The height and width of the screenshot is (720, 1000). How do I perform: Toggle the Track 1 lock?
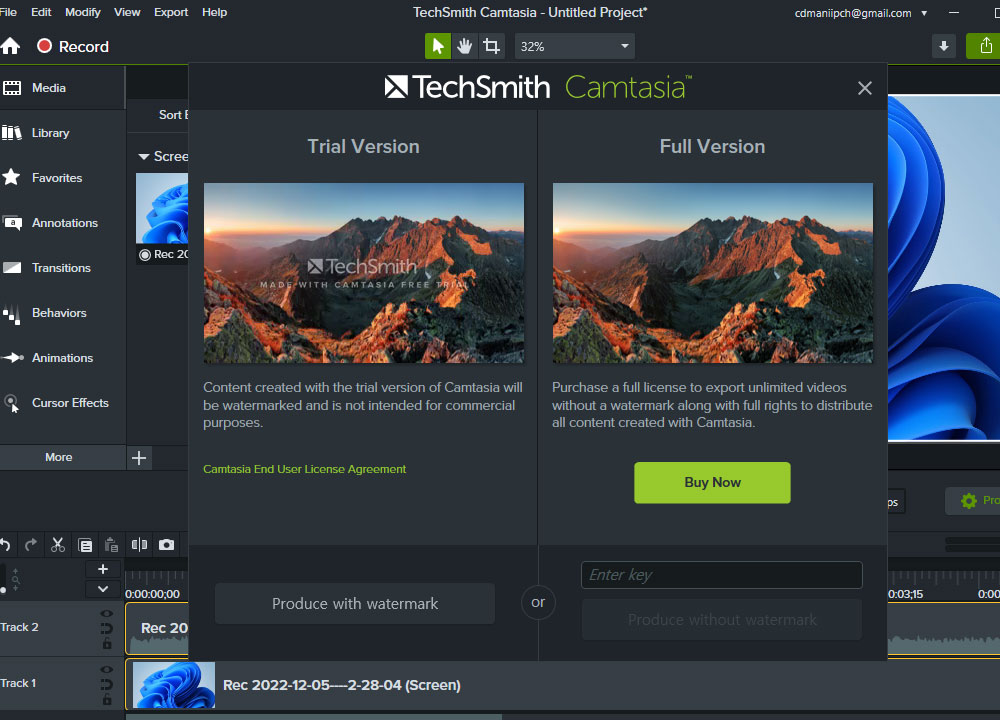(x=107, y=700)
